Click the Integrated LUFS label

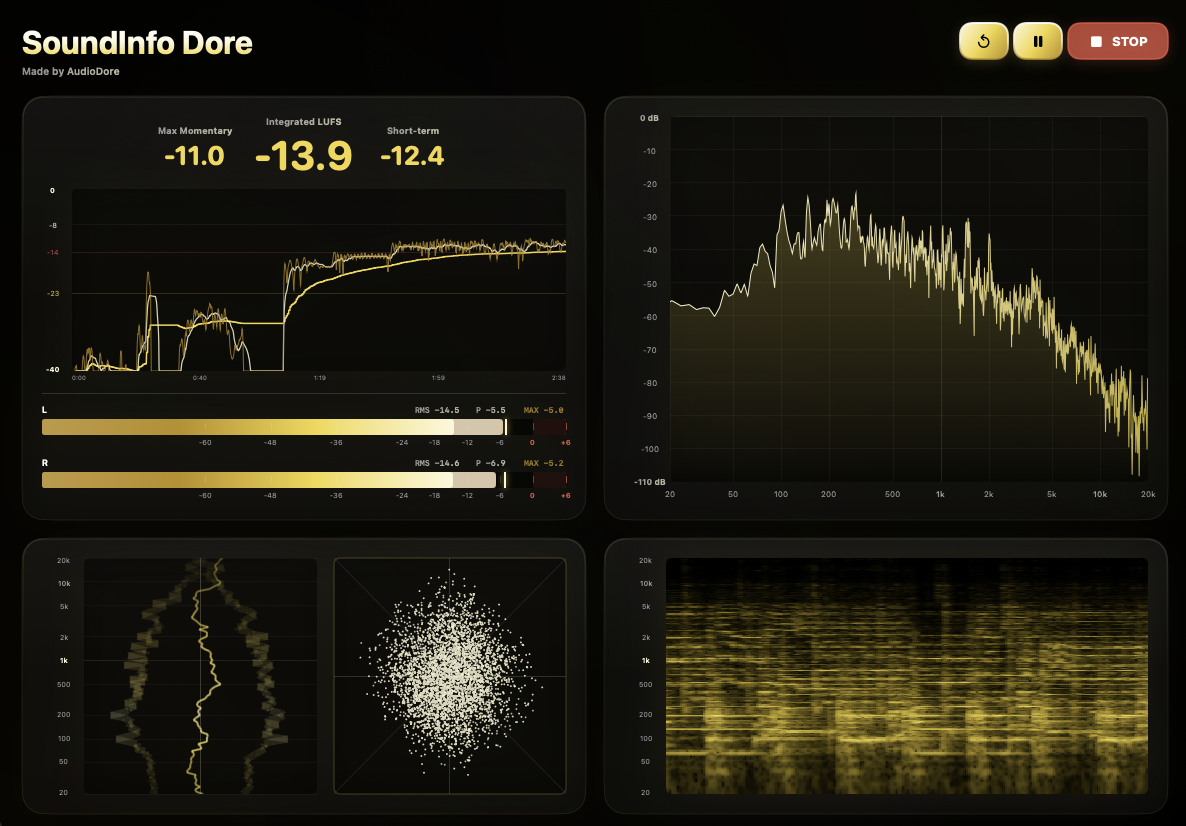pos(303,122)
